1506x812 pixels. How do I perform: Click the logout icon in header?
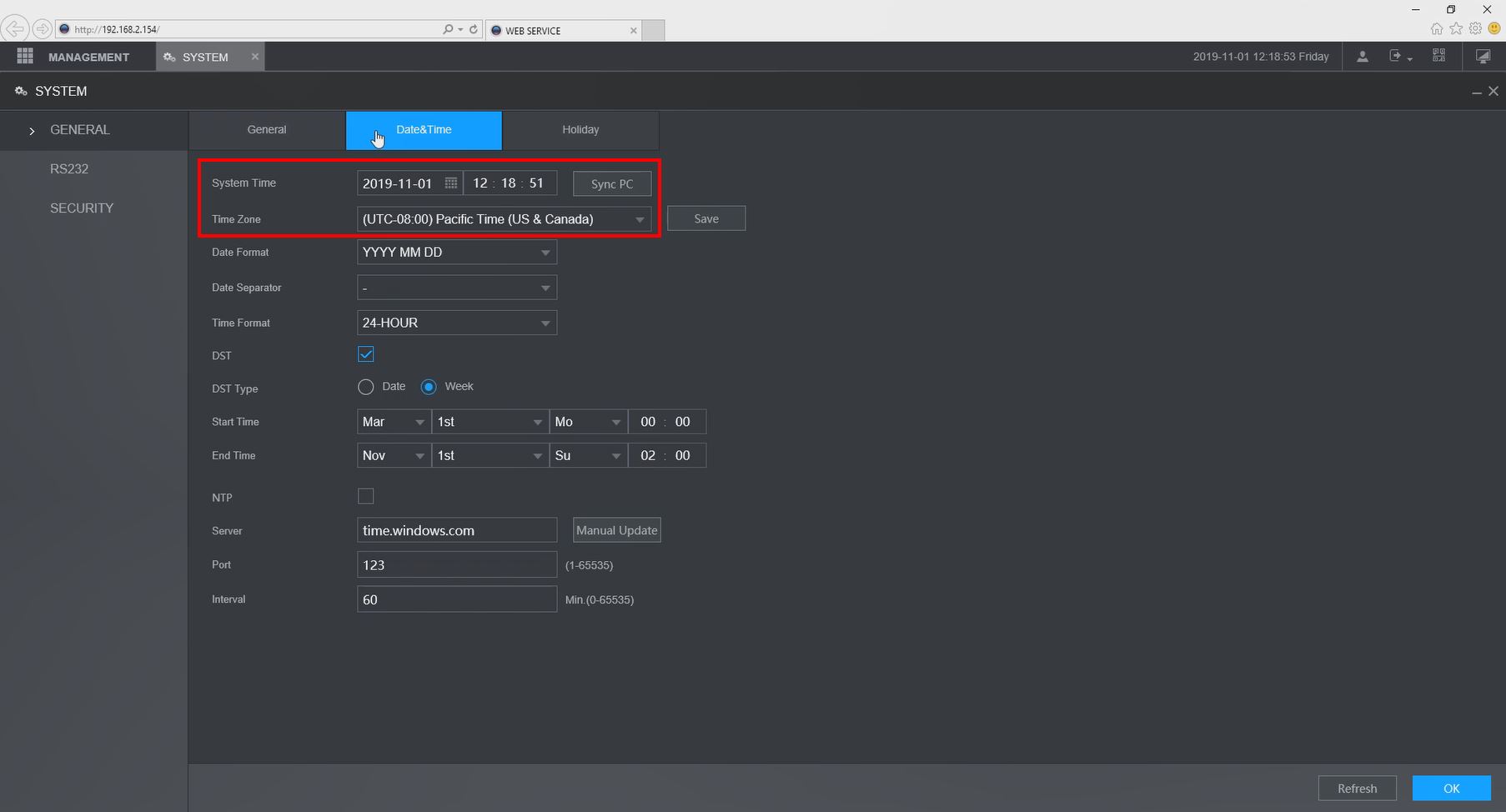coord(1398,57)
